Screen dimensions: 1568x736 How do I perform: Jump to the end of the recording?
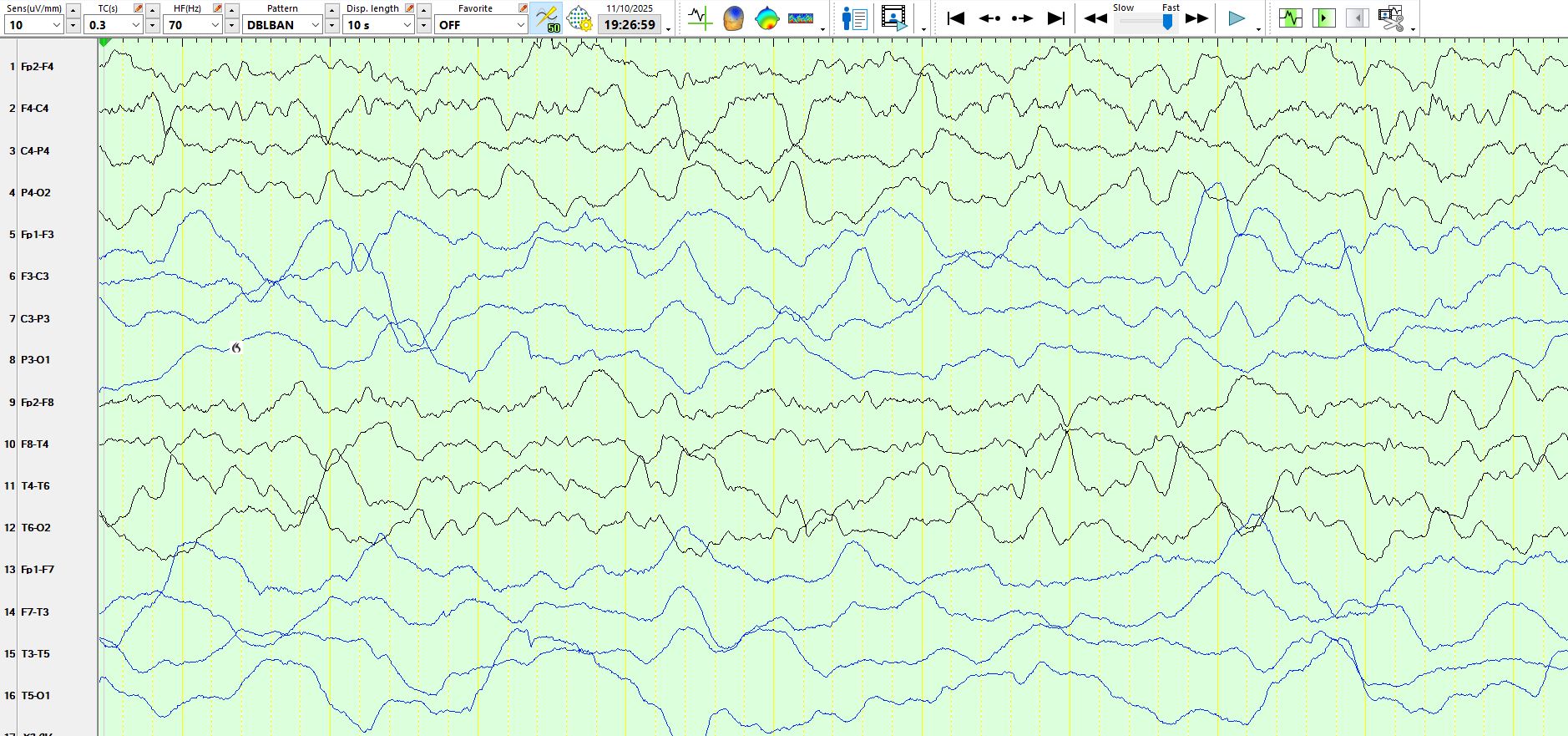1056,18
